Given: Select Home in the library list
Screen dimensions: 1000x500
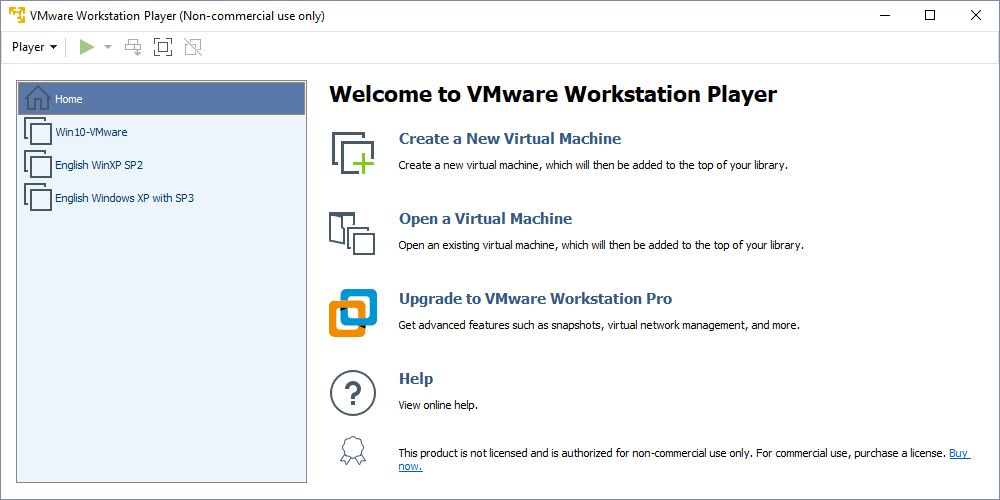Looking at the screenshot, I should click(x=161, y=99).
